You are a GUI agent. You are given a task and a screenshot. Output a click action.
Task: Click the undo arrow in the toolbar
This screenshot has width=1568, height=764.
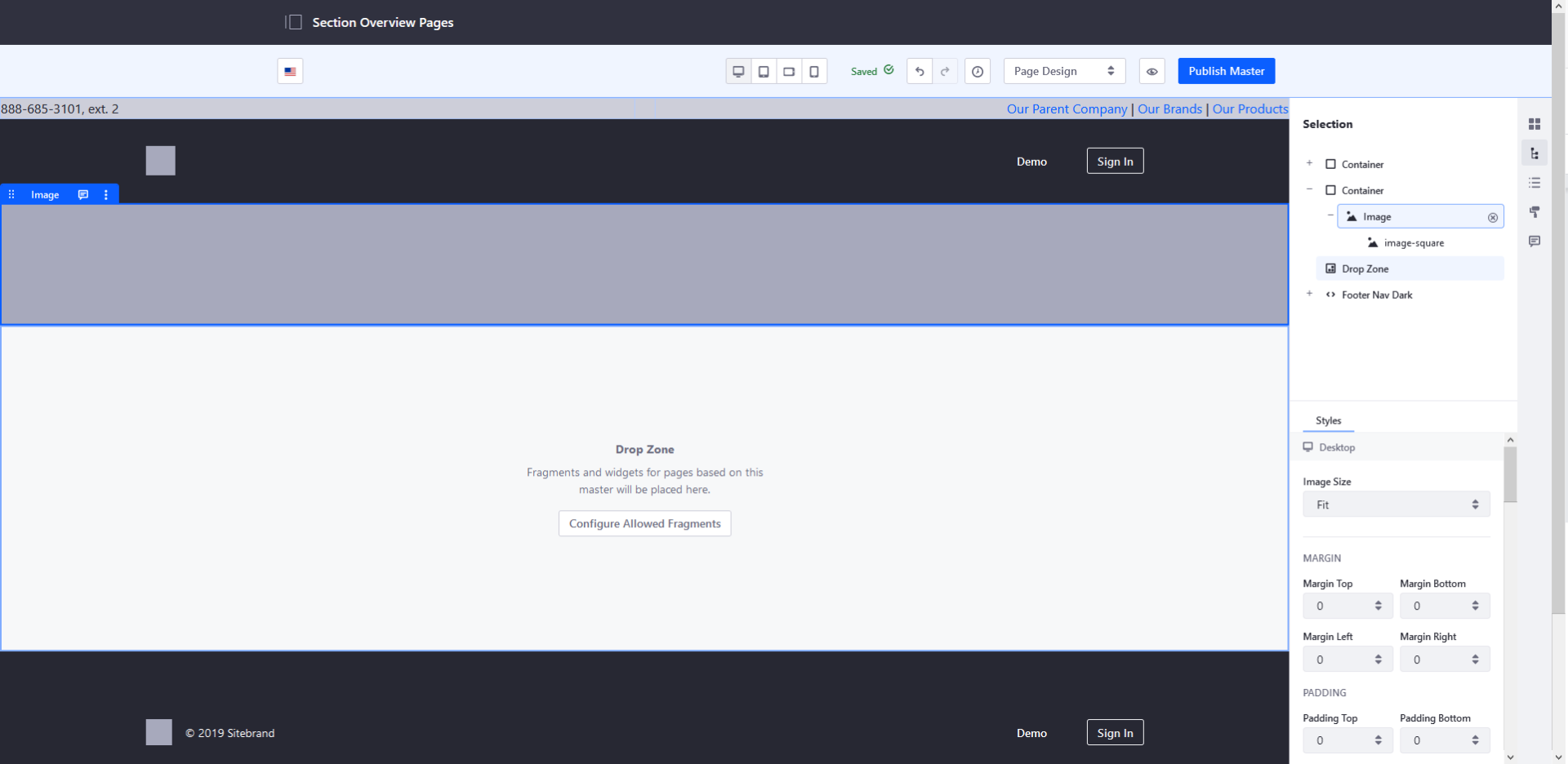coord(920,72)
